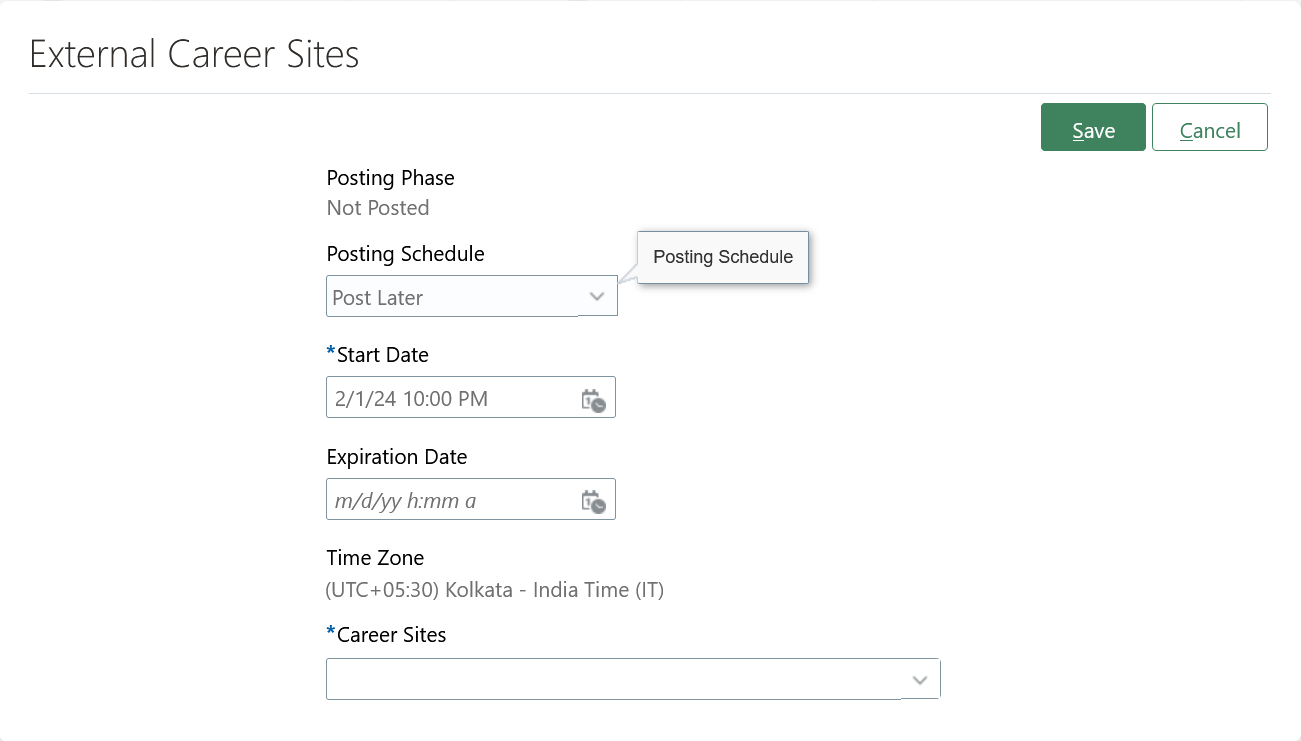Save the external career site posting
Screen dimensions: 1301x741
[x=1093, y=127]
